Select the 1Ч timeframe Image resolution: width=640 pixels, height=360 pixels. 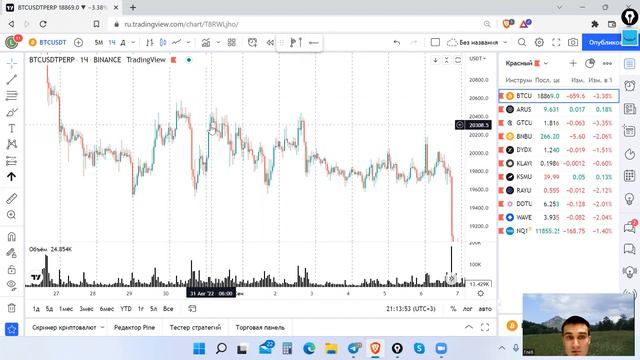click(x=112, y=42)
